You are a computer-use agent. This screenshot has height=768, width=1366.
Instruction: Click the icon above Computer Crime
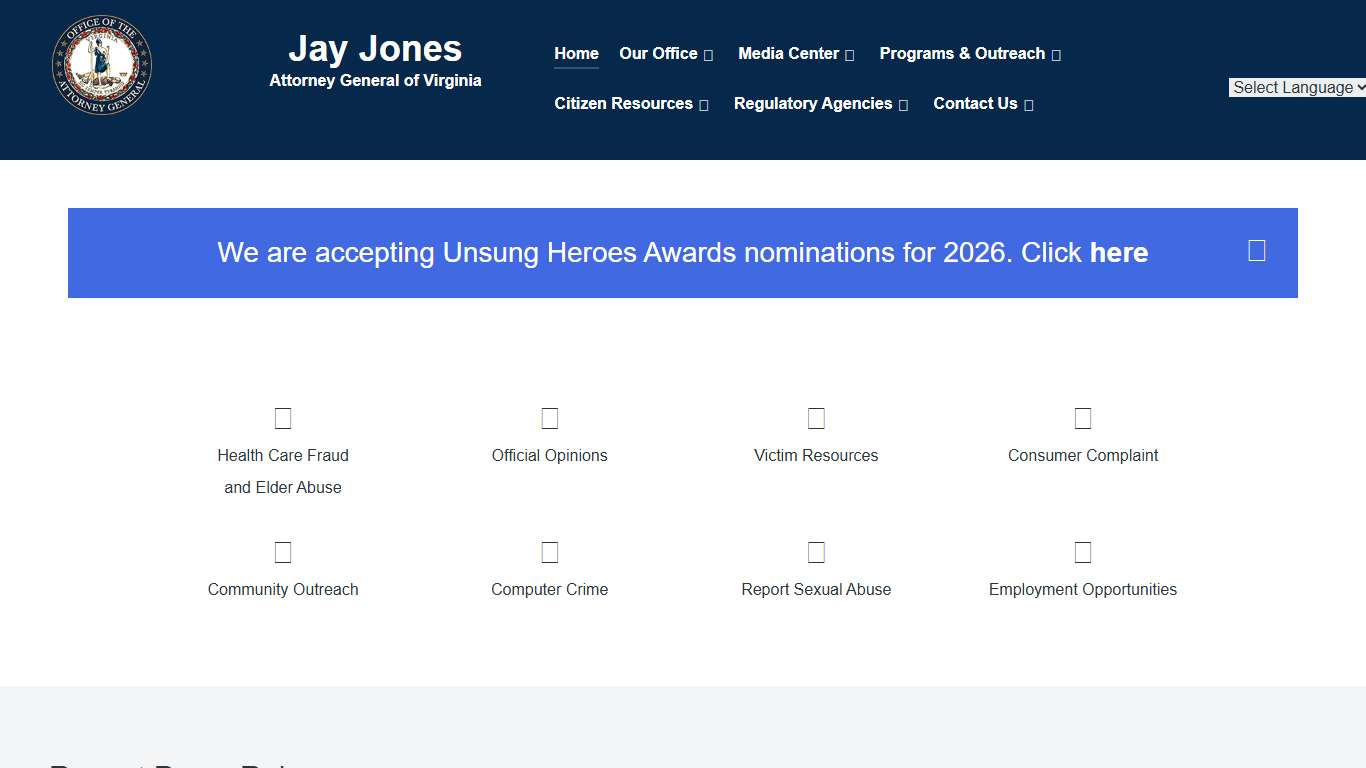pos(549,552)
